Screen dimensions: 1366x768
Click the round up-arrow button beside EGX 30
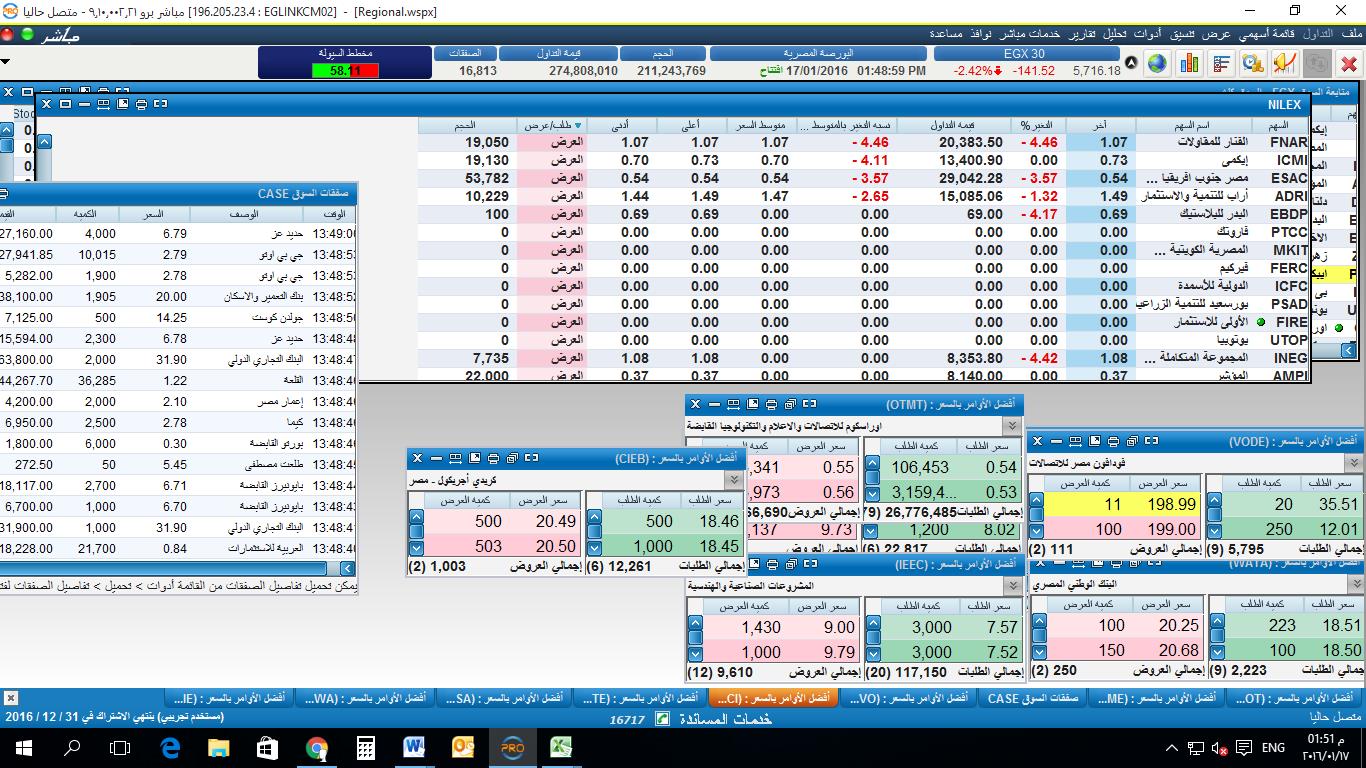pos(1132,64)
